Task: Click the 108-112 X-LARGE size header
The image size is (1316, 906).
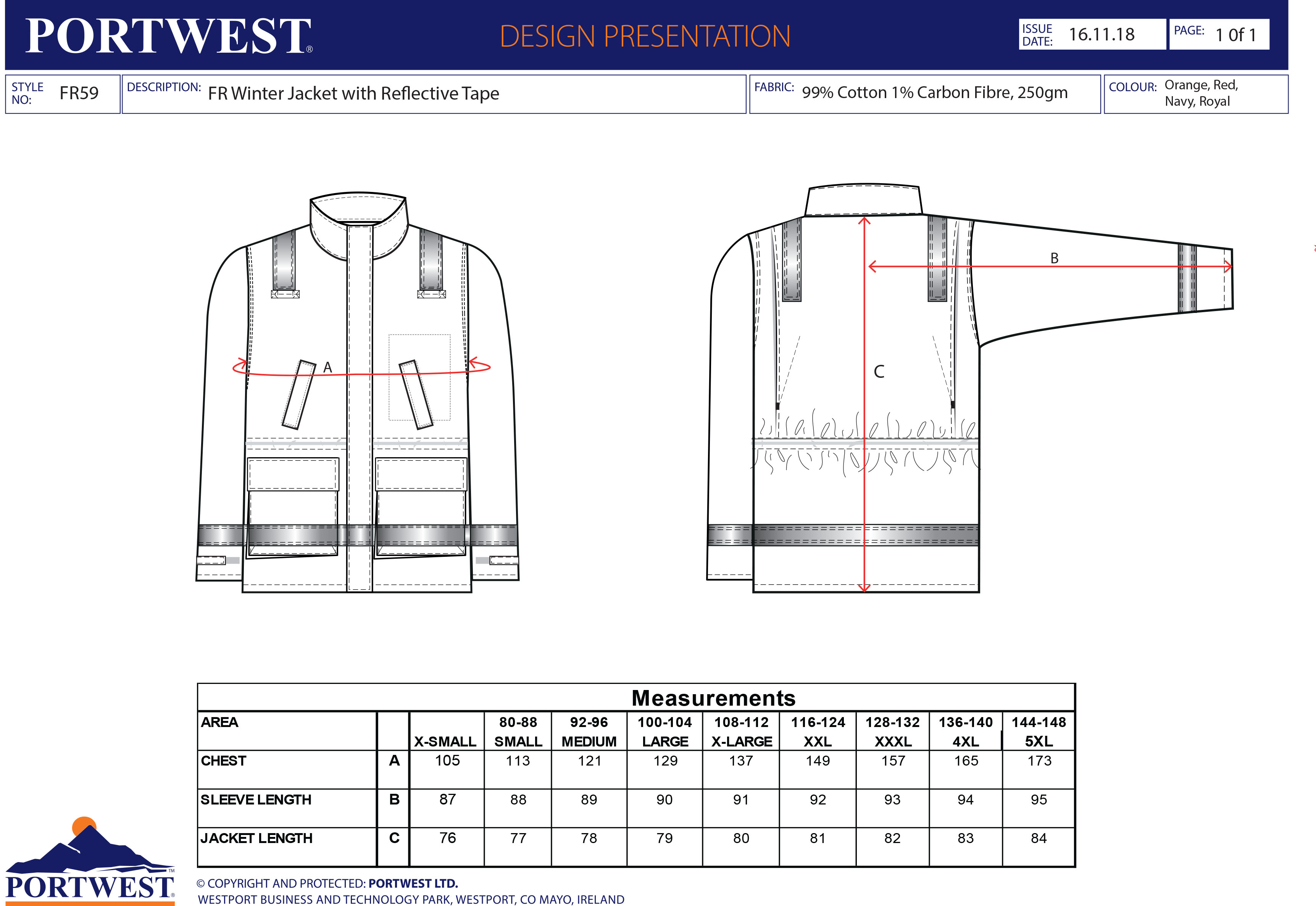Action: [x=742, y=732]
